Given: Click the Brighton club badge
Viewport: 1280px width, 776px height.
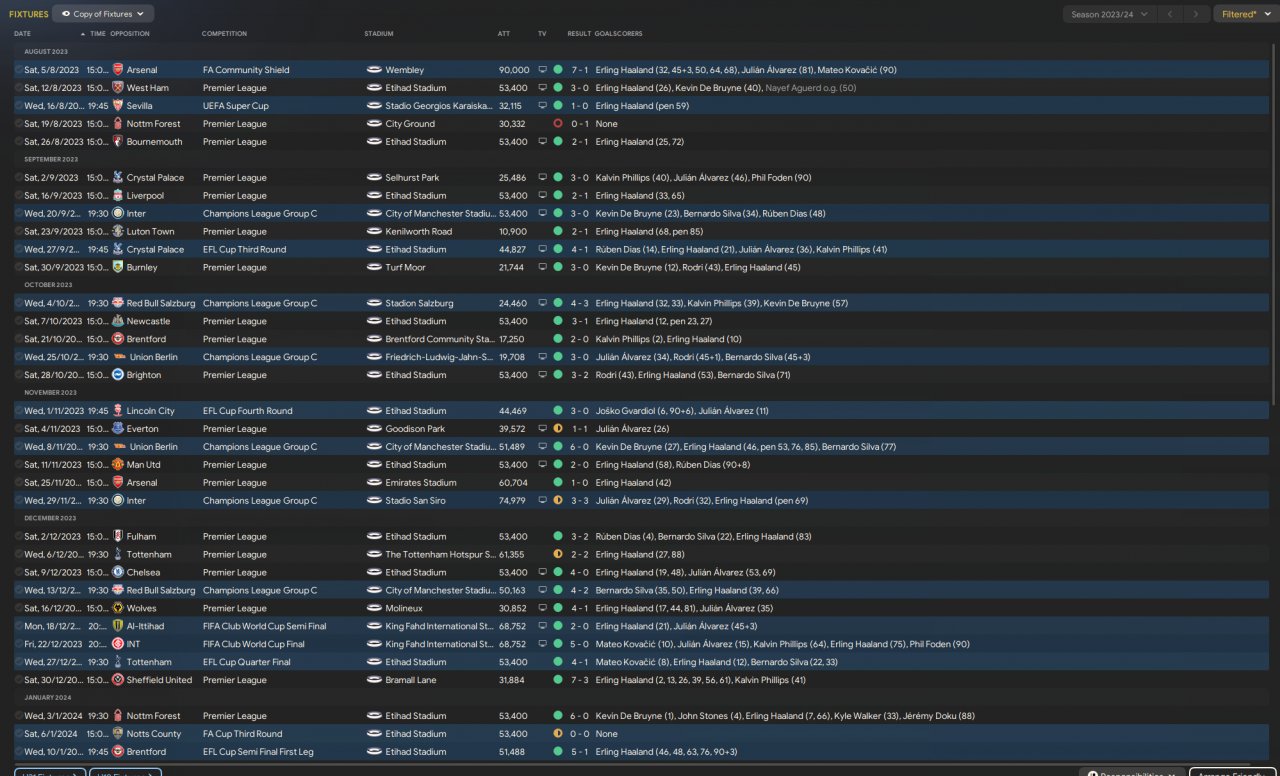Looking at the screenshot, I should coord(118,375).
